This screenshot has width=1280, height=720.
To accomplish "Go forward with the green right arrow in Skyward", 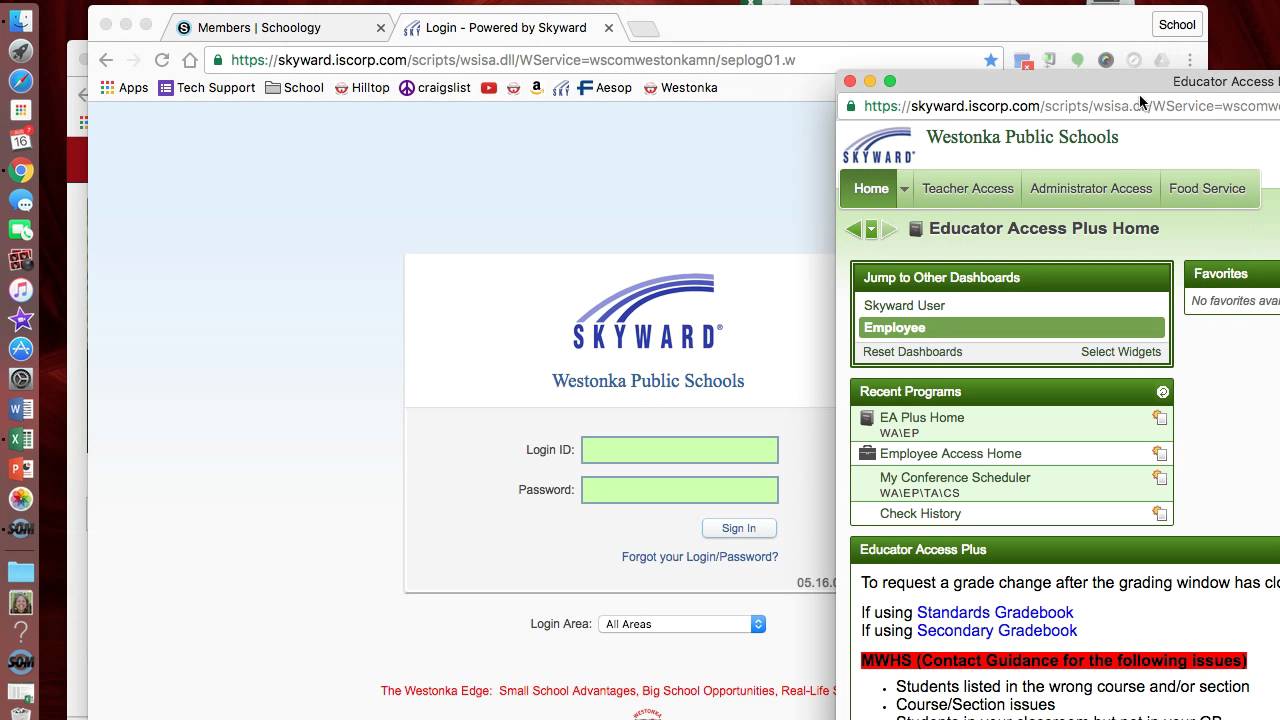I will (x=889, y=229).
